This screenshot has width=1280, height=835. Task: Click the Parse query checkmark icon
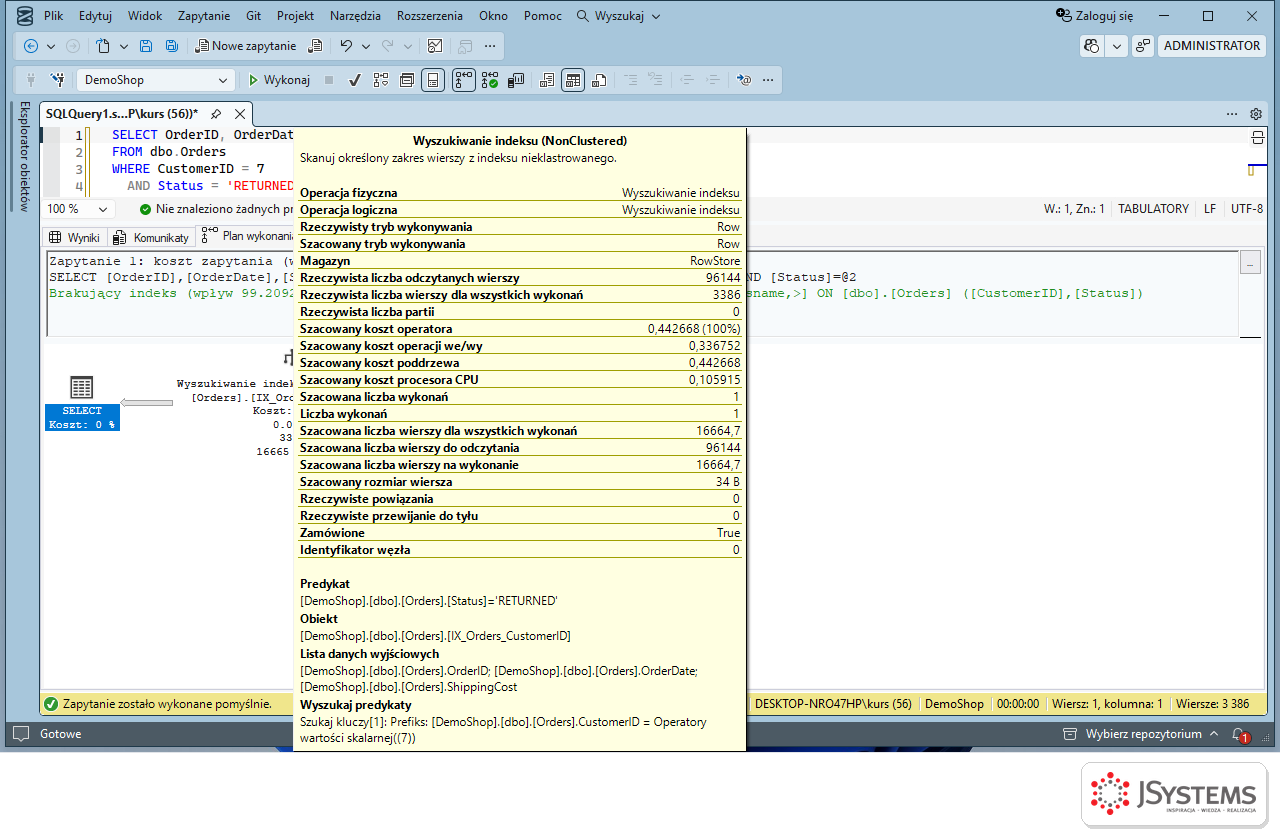[354, 80]
